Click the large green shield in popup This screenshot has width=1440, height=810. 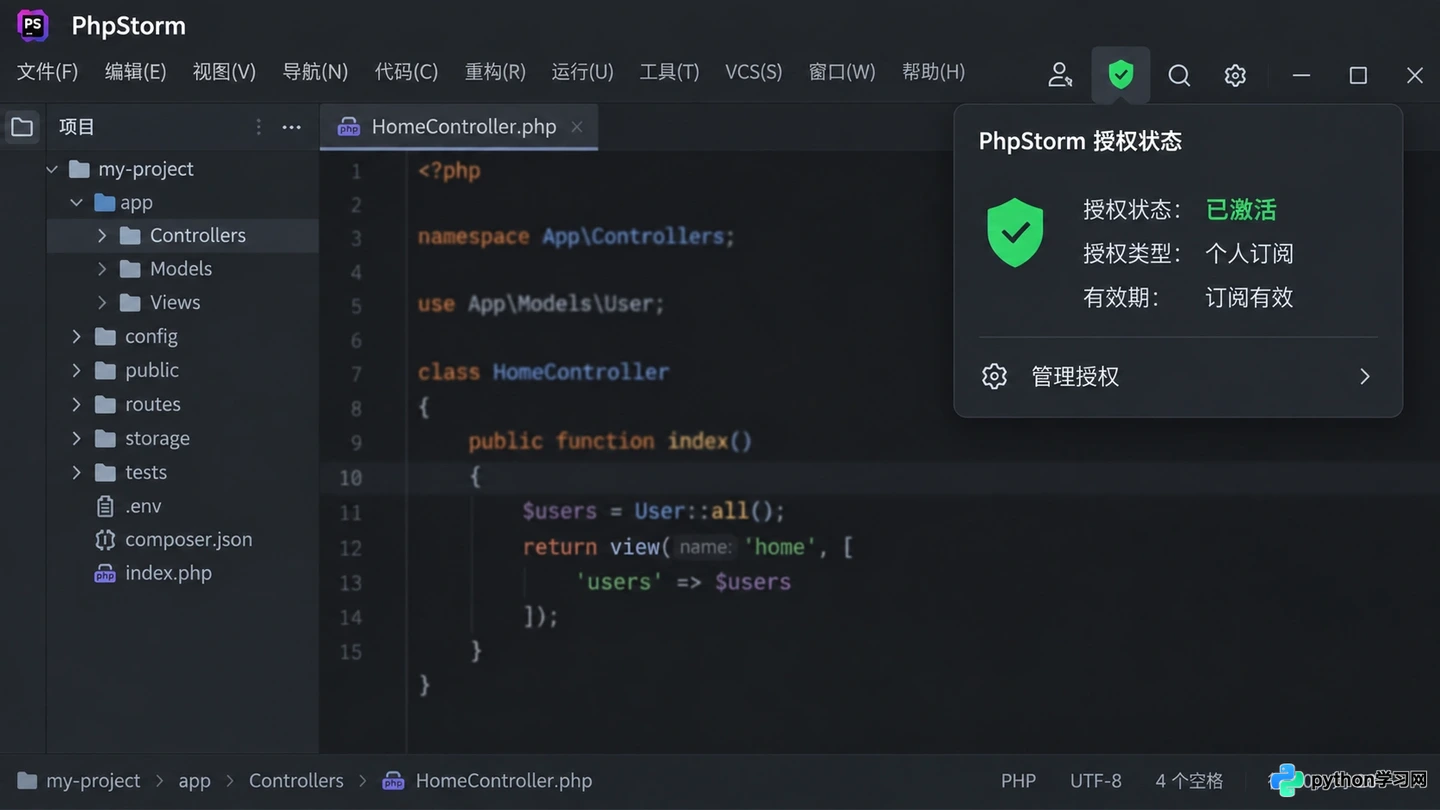1015,232
